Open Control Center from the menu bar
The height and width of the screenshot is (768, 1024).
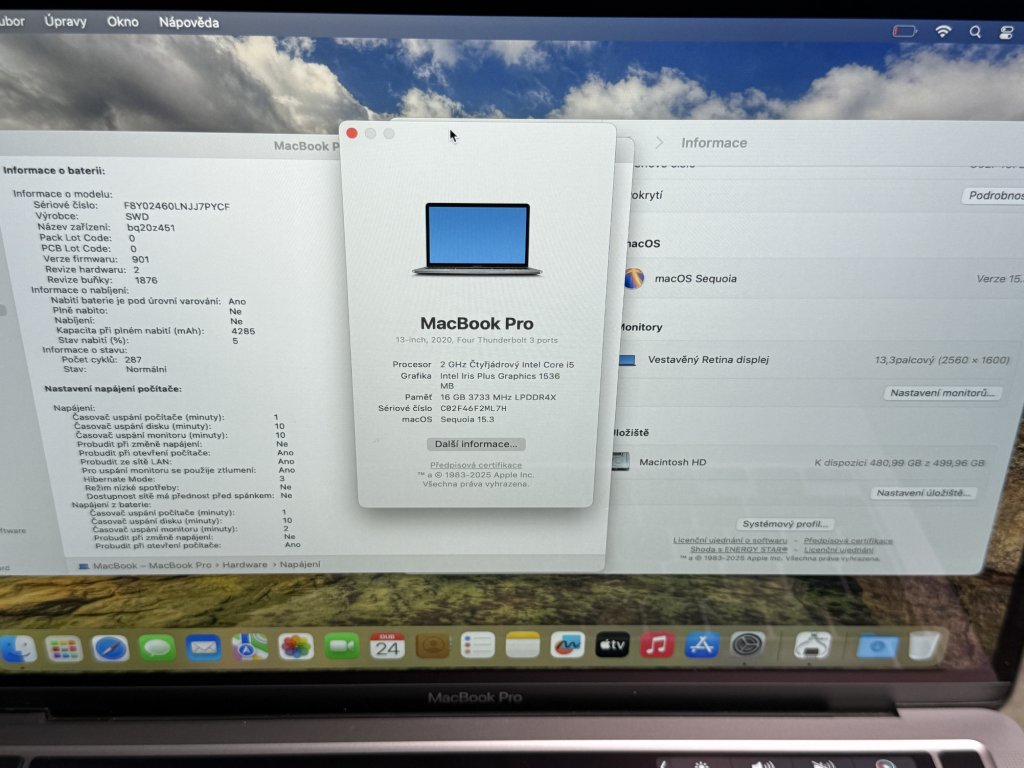(x=1006, y=33)
